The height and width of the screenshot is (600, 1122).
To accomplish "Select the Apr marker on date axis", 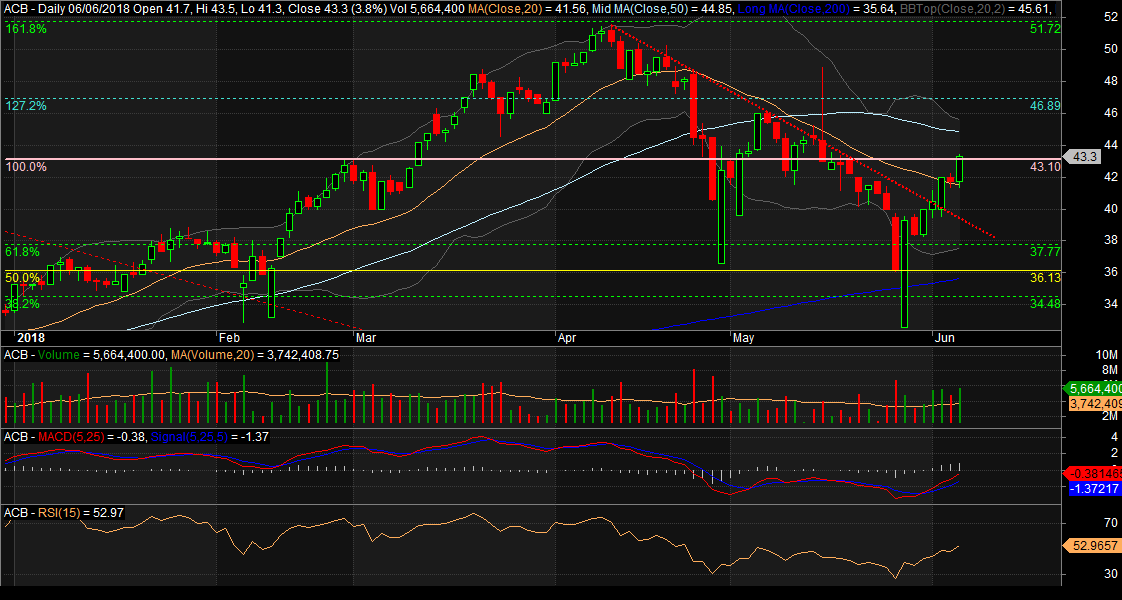I will click(567, 338).
